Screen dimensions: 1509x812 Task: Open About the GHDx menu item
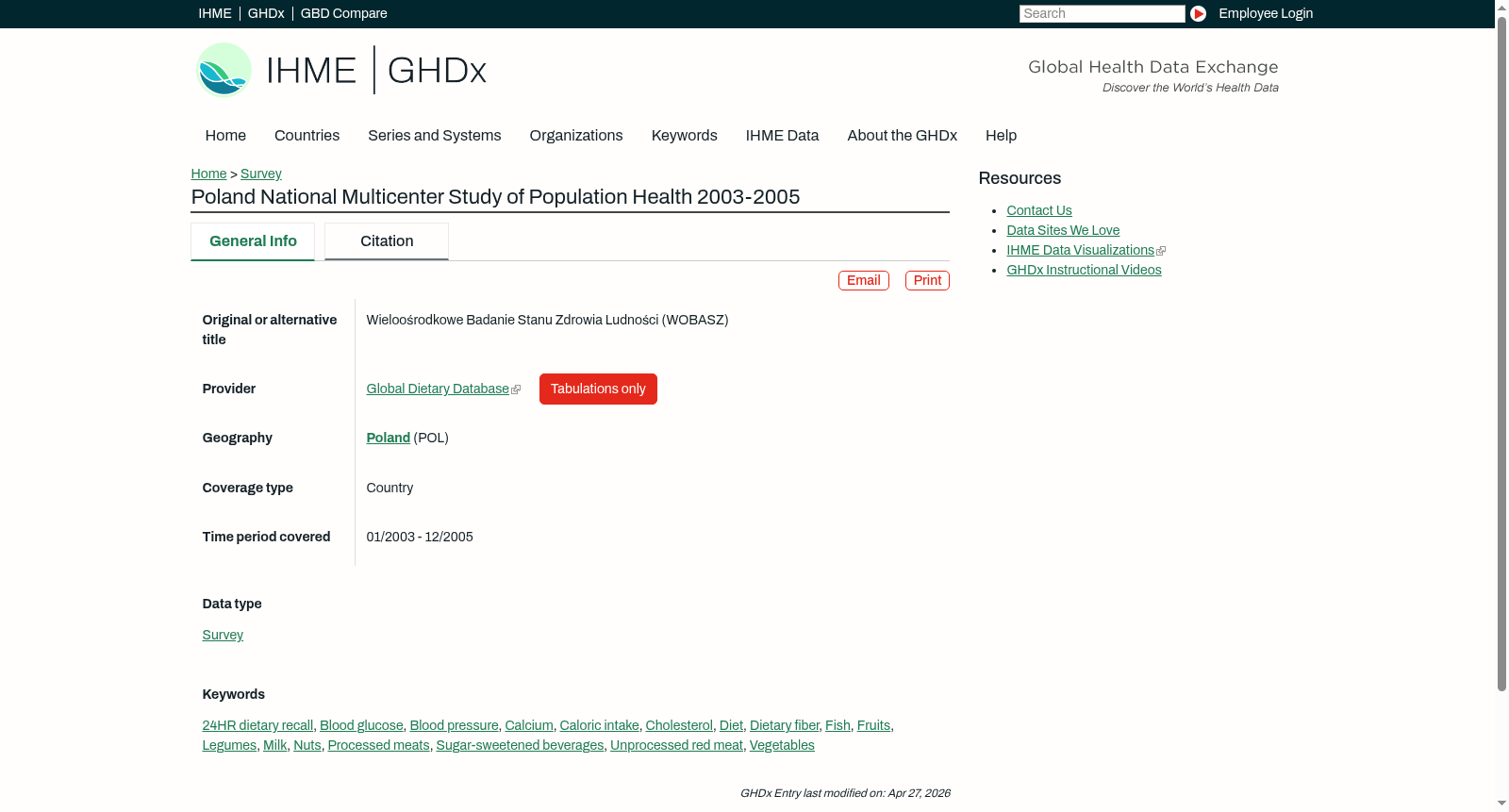click(903, 136)
